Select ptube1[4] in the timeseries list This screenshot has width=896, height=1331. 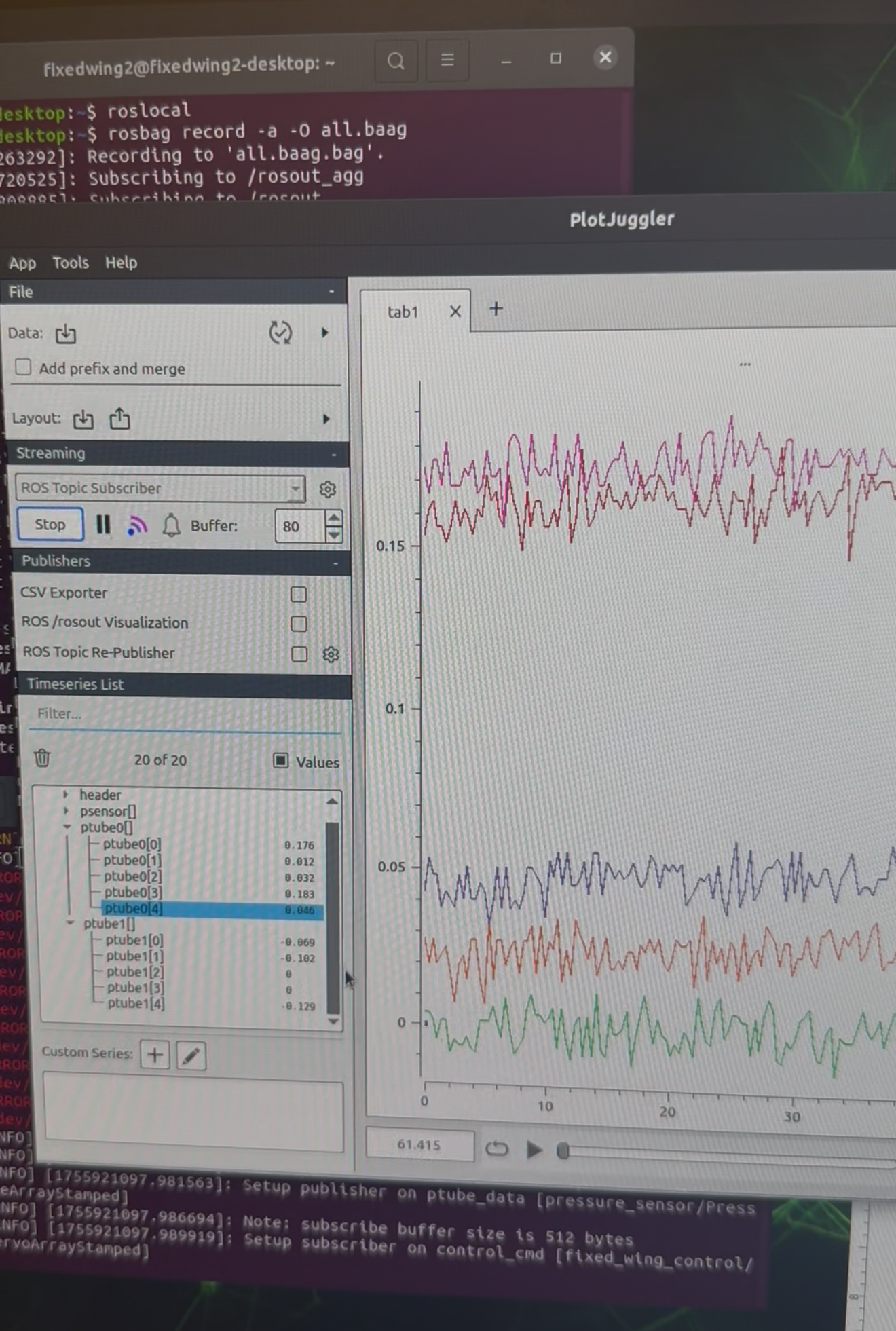pos(136,1003)
